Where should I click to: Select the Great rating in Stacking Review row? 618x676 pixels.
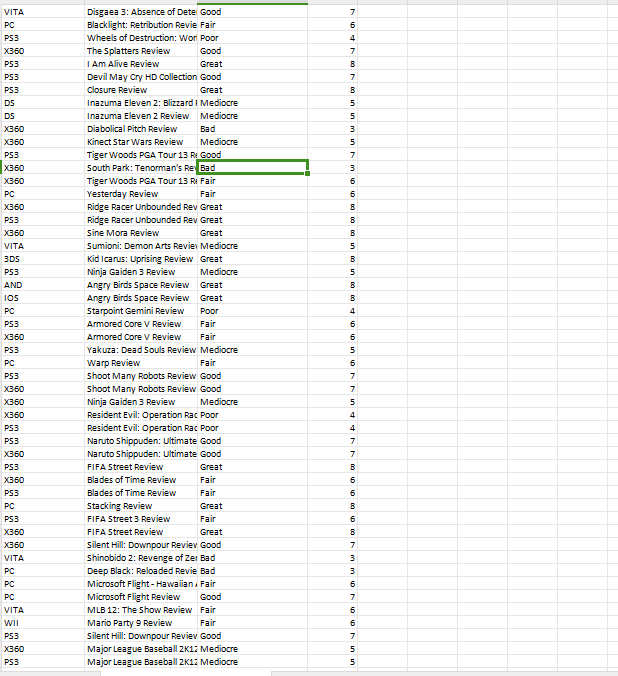253,506
